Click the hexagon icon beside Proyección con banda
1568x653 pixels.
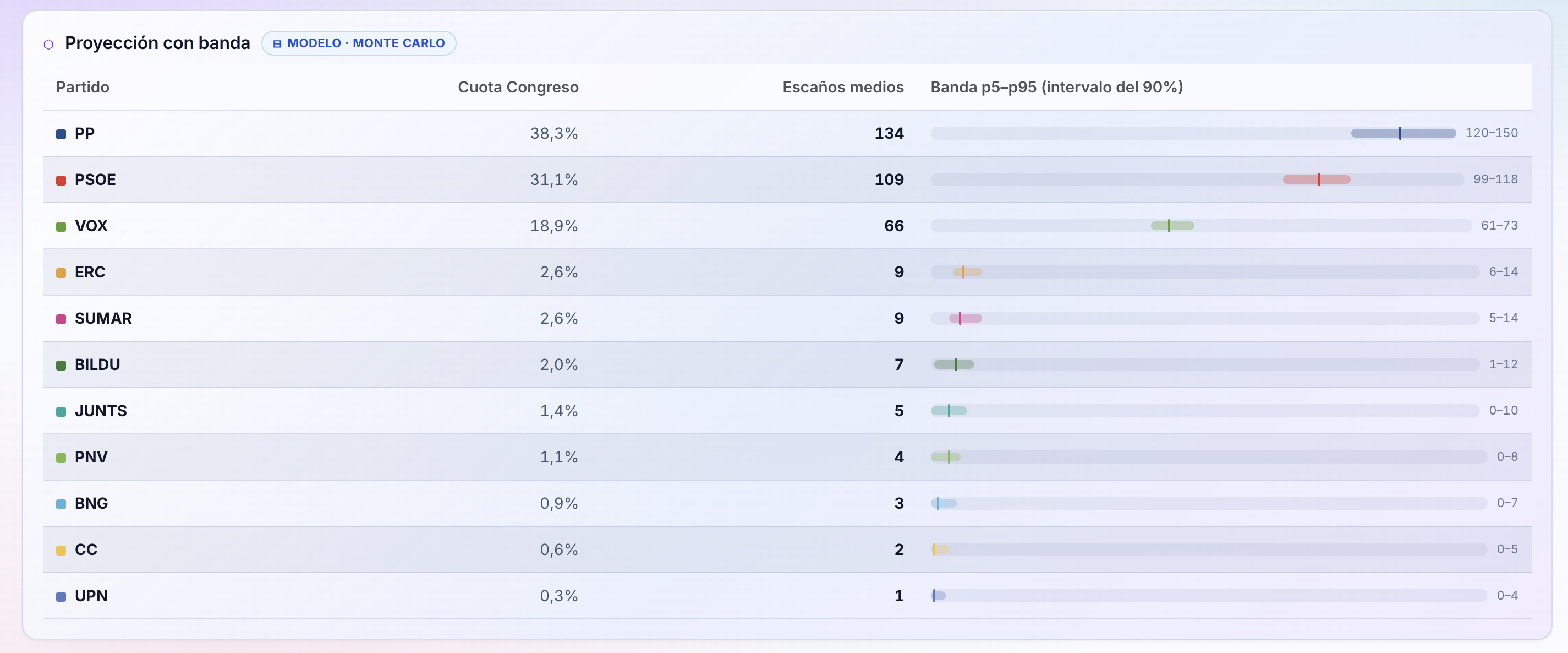[x=49, y=44]
